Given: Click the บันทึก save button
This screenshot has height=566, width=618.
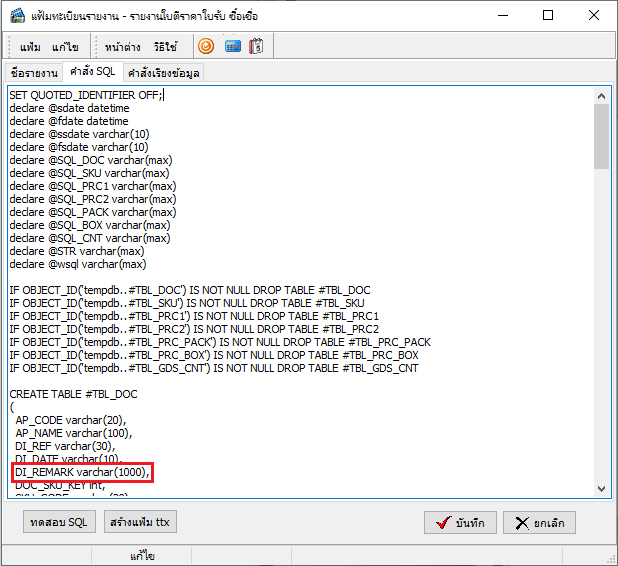Looking at the screenshot, I should coord(459,523).
